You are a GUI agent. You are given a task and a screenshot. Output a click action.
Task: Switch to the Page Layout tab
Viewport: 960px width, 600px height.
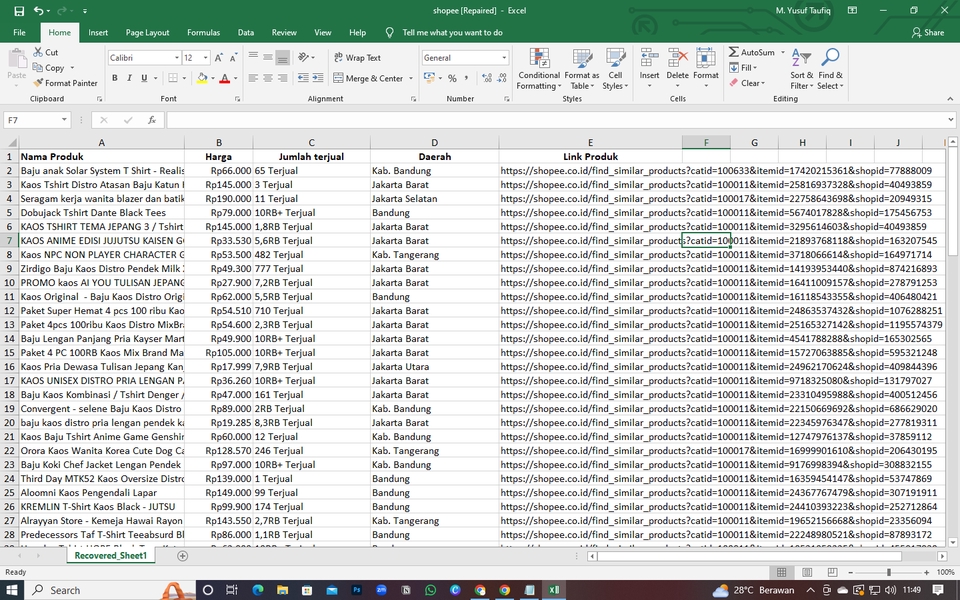pos(148,32)
